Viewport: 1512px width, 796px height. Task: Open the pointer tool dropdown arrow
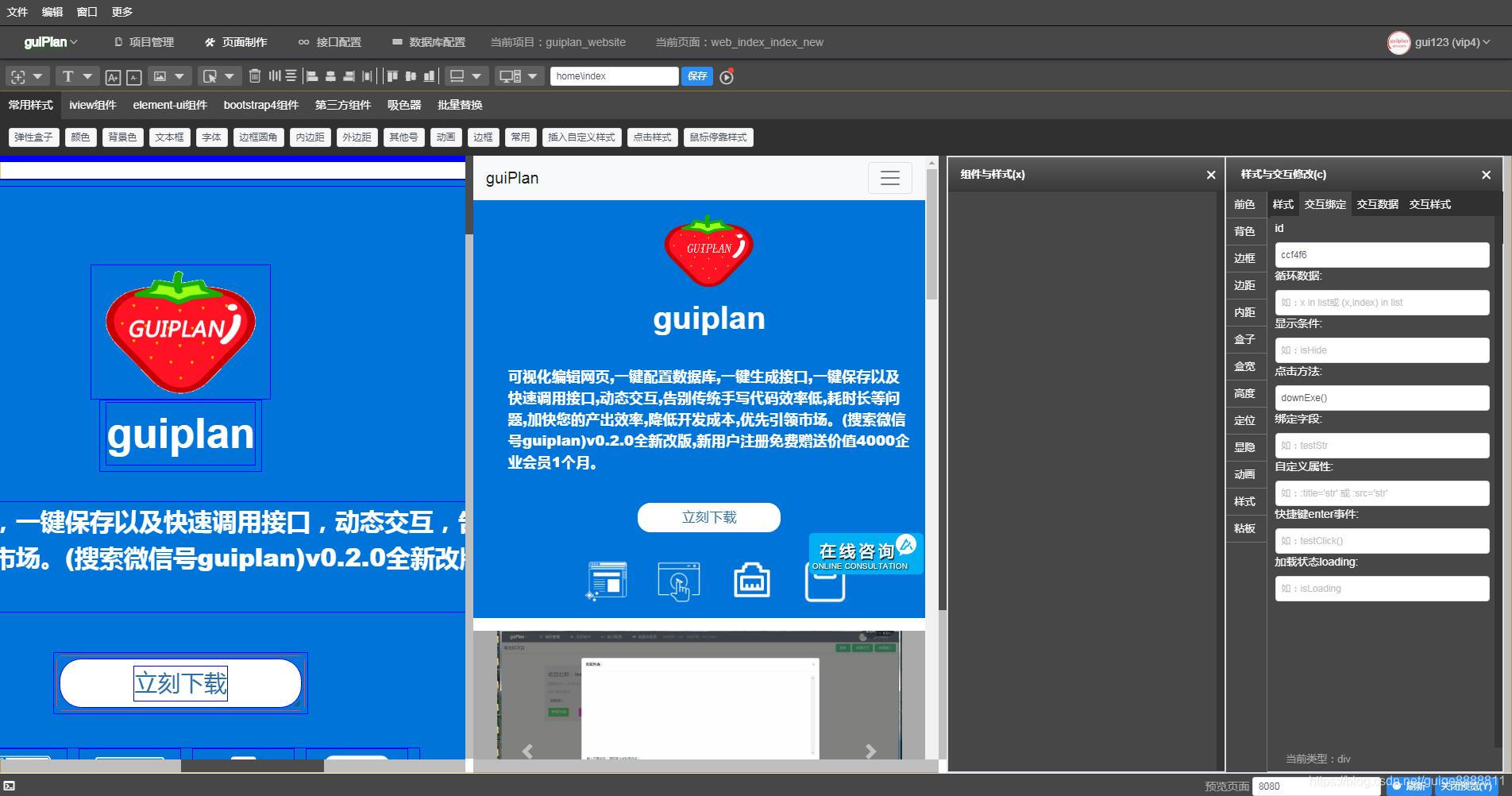click(229, 76)
